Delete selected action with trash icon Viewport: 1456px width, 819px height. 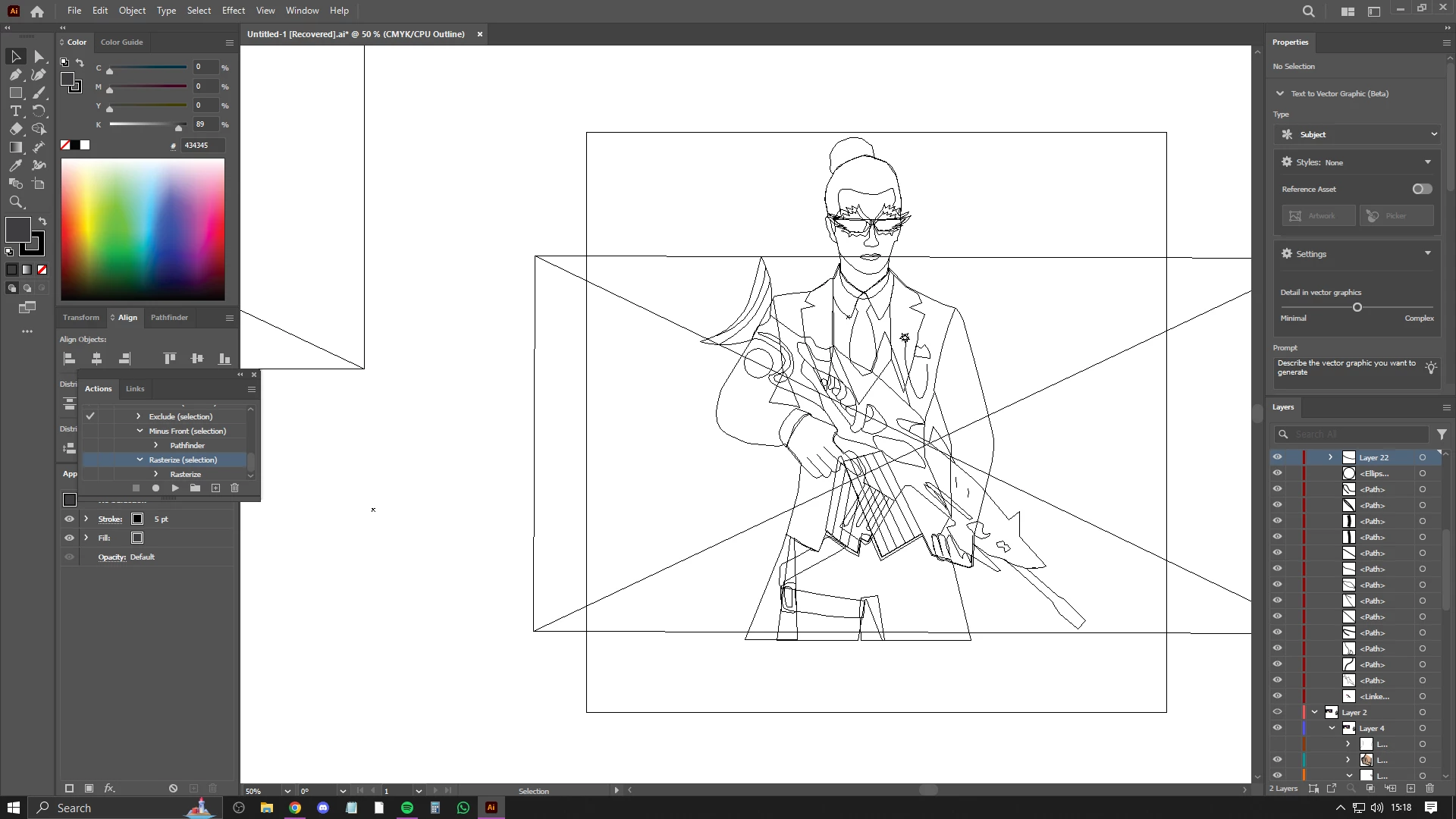tap(235, 488)
